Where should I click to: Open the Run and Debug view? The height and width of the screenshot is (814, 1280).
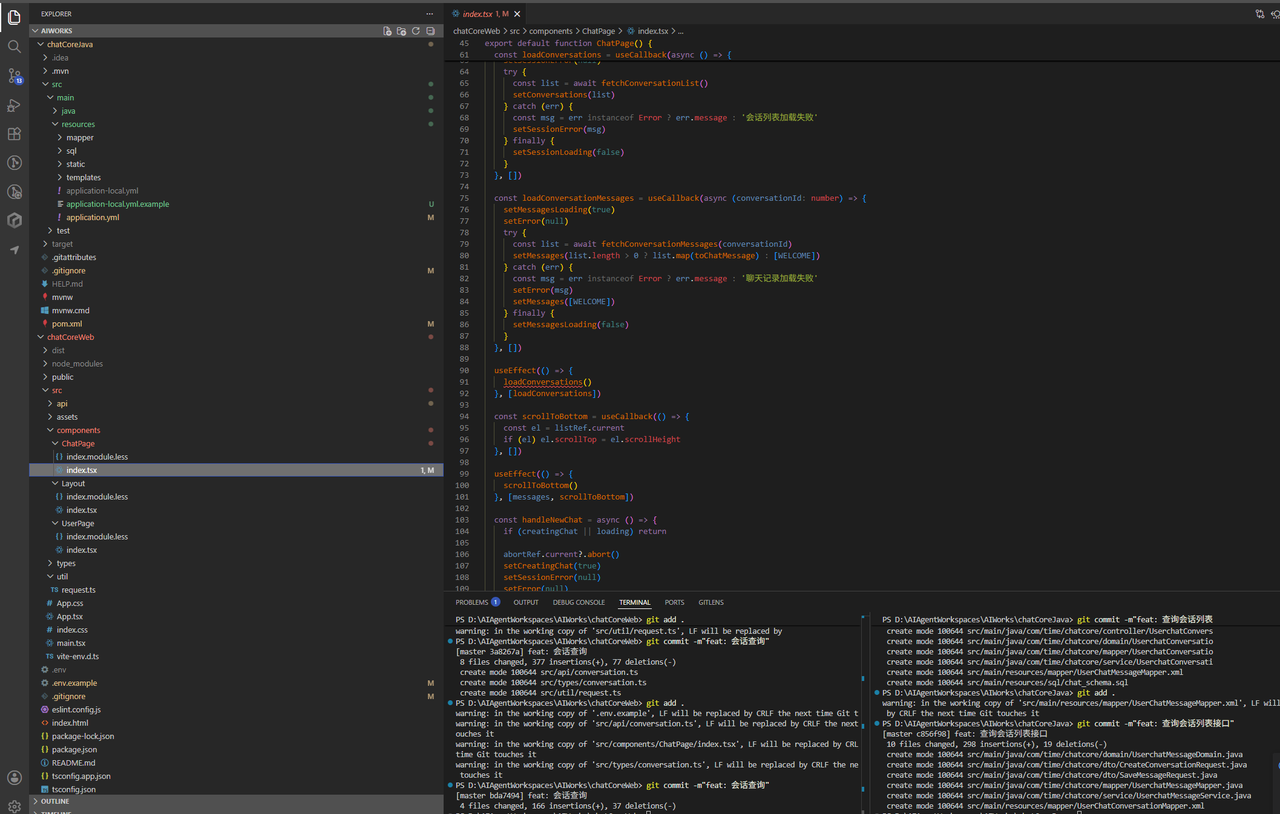pos(14,105)
